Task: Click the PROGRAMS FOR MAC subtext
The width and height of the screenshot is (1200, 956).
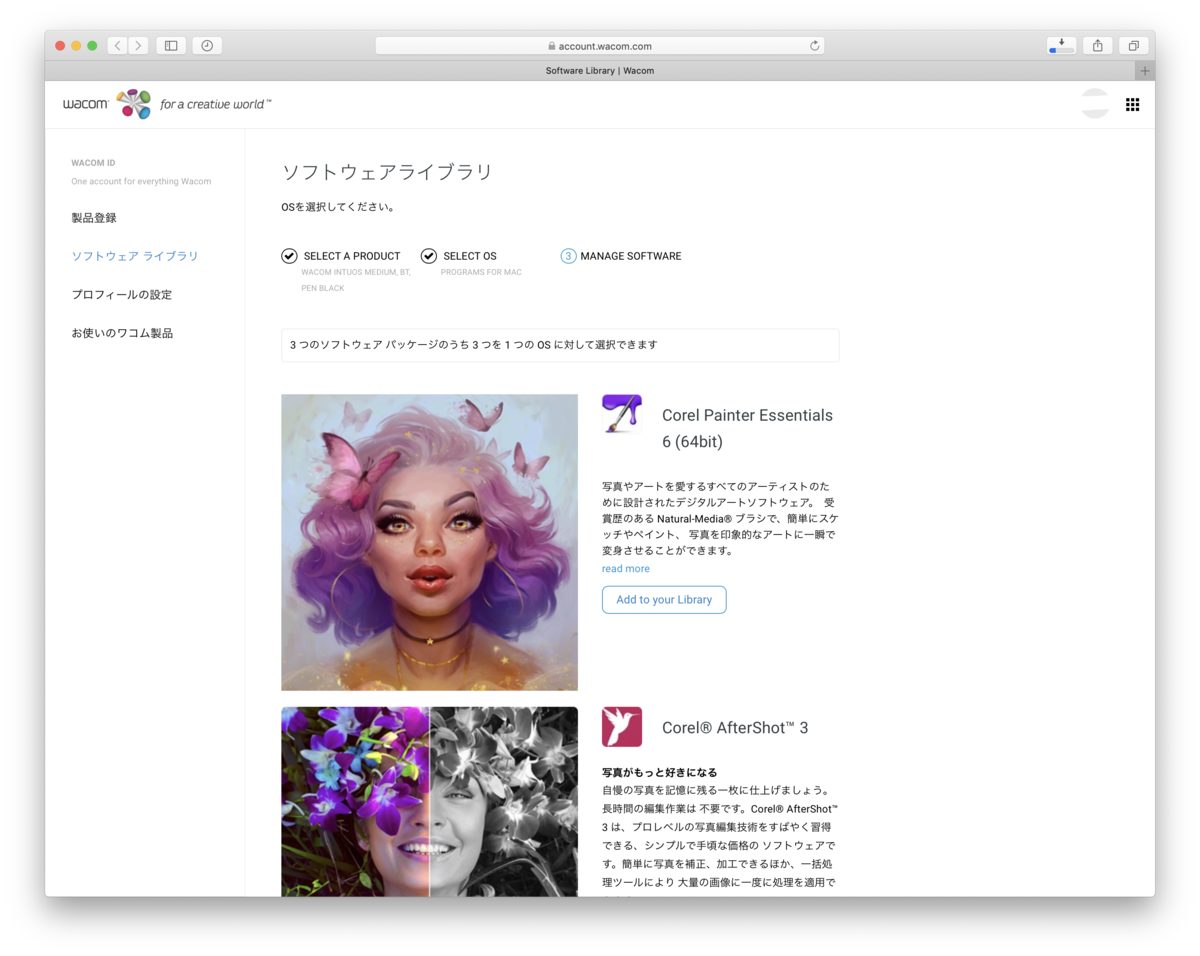Action: (x=481, y=272)
